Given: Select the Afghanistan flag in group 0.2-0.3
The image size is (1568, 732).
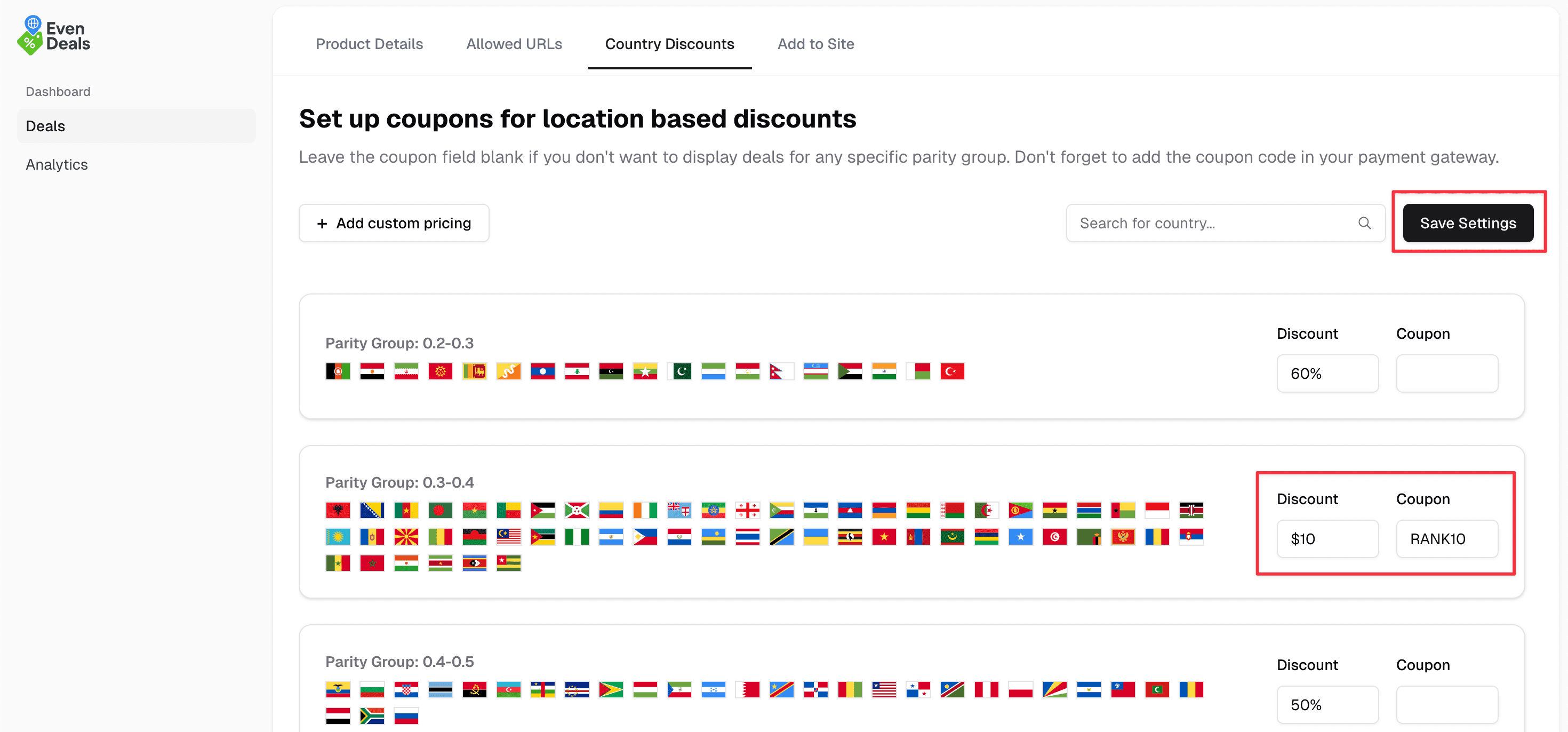Looking at the screenshot, I should click(338, 371).
